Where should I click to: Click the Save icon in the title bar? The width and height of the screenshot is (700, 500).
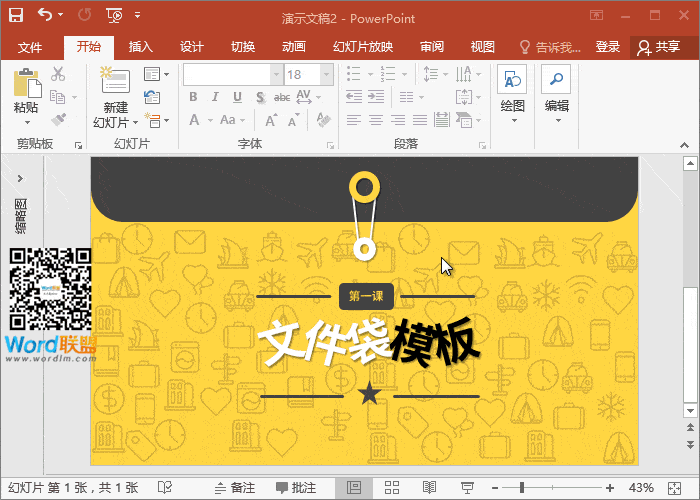(x=16, y=15)
